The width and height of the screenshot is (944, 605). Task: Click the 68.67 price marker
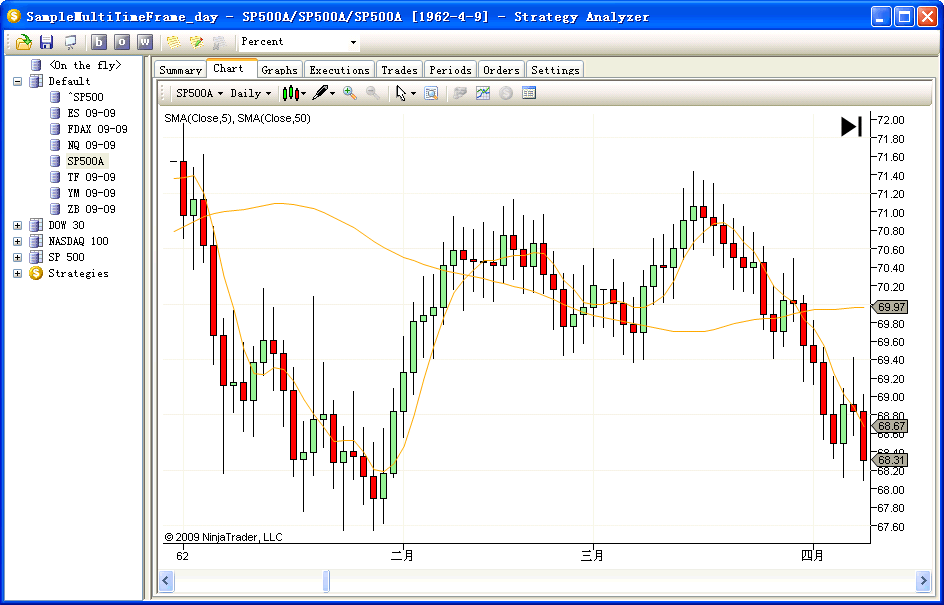(x=890, y=426)
